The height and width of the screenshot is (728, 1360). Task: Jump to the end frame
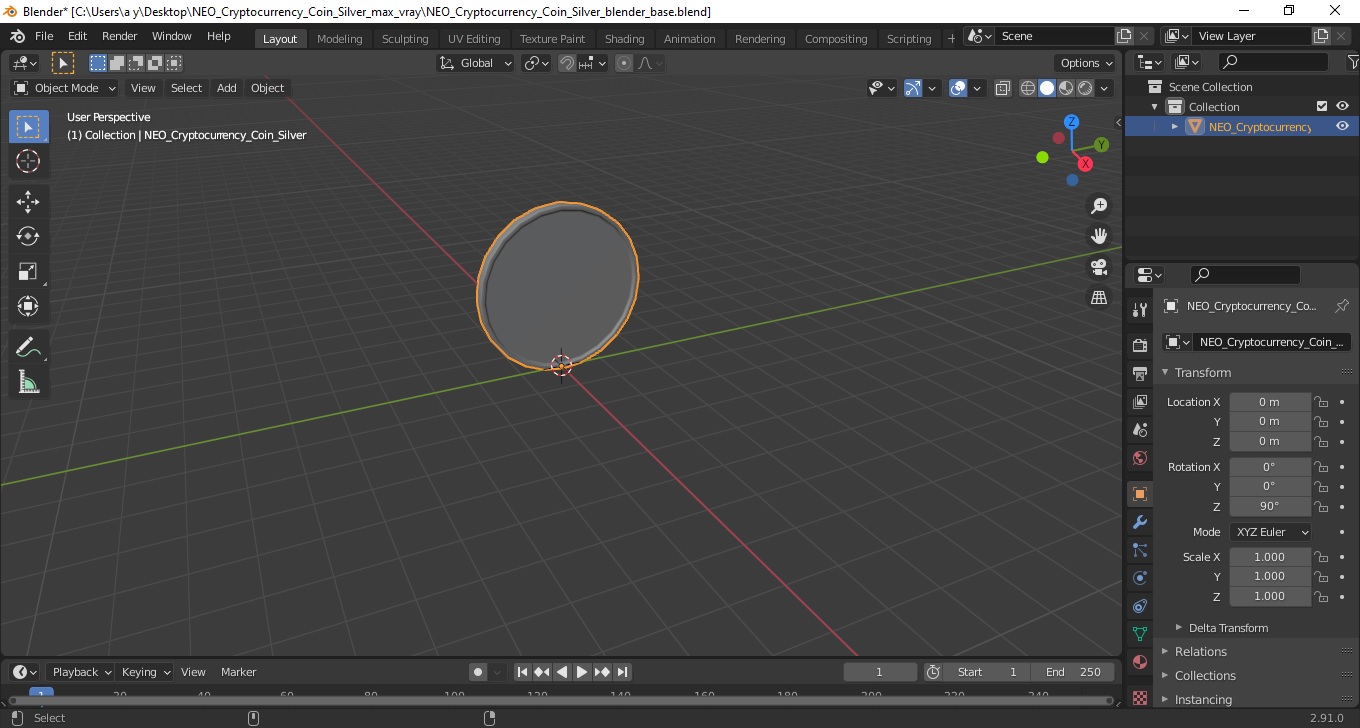pyautogui.click(x=622, y=672)
